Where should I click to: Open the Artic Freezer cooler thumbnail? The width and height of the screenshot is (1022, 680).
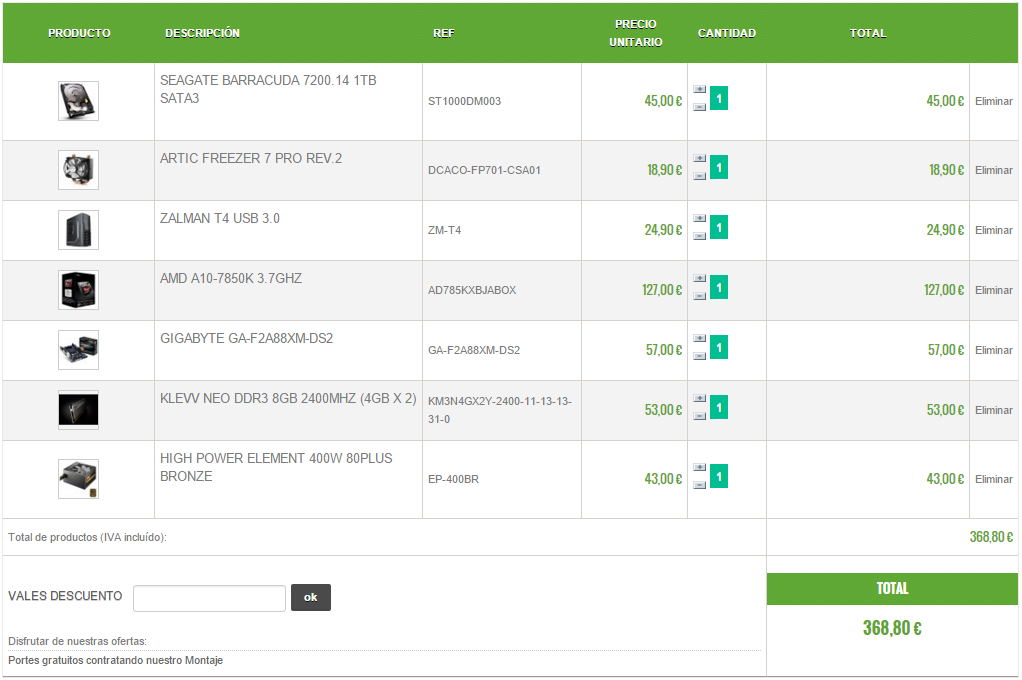click(78, 170)
